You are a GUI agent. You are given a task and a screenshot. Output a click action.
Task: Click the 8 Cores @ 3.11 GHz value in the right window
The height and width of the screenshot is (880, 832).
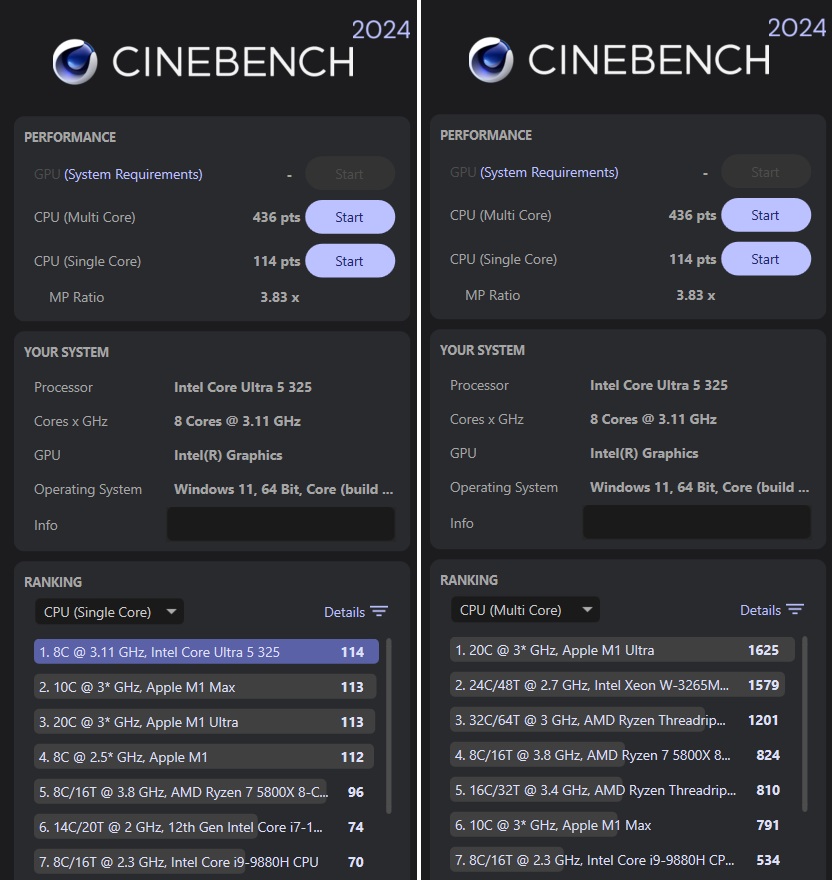pyautogui.click(x=653, y=419)
